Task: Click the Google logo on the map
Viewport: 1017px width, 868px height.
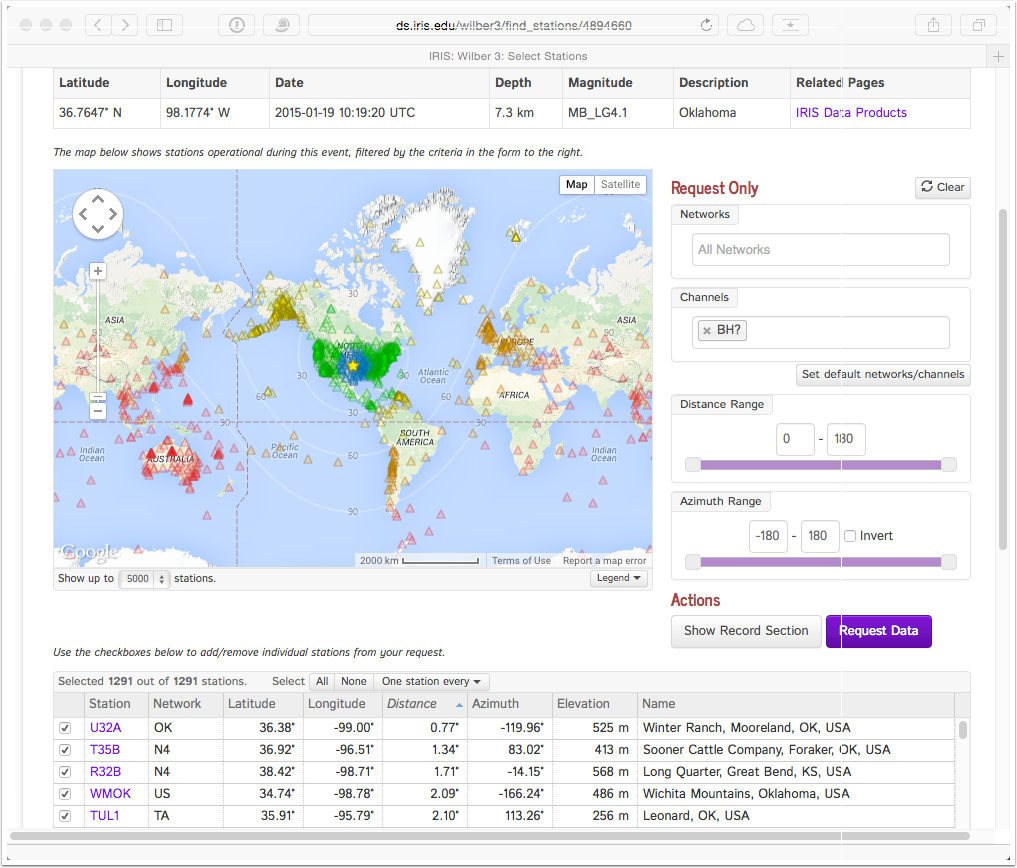Action: [x=90, y=552]
